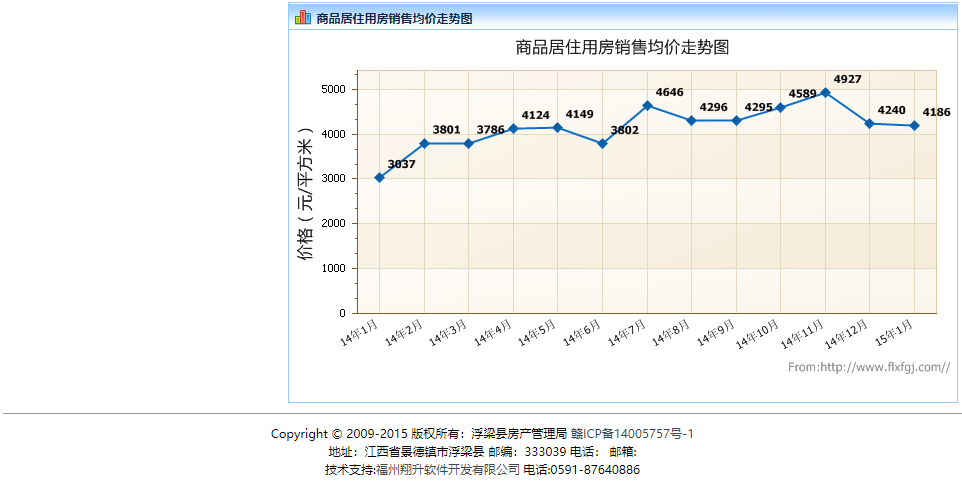962x492 pixels.
Task: Click the bar chart icon in panel header
Action: tap(302, 17)
